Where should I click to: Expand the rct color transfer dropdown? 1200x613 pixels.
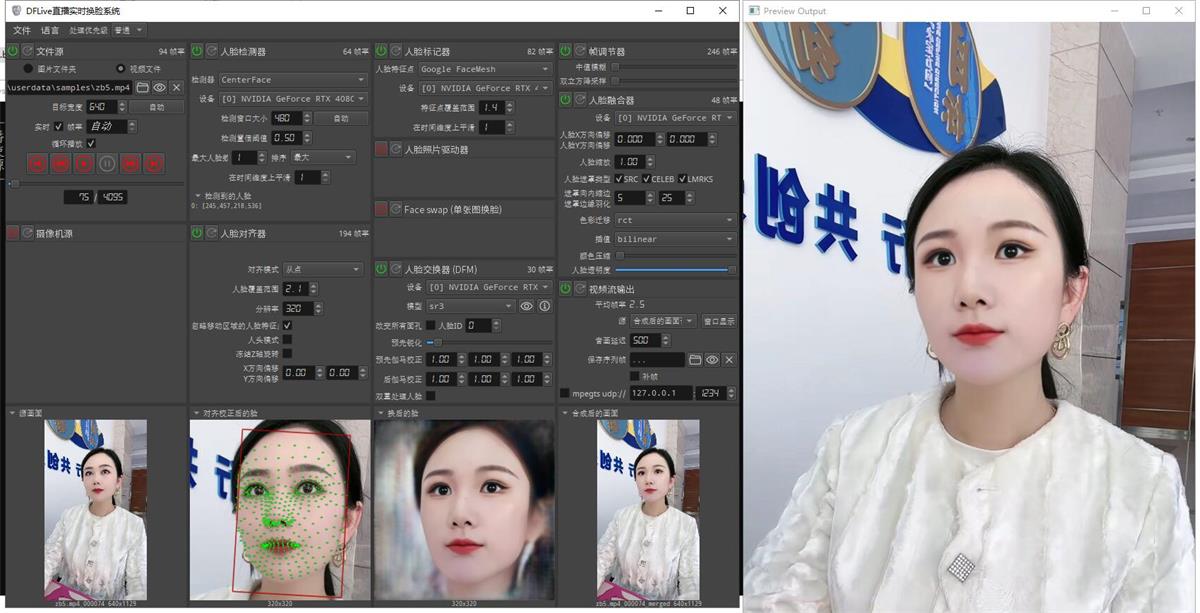click(674, 220)
